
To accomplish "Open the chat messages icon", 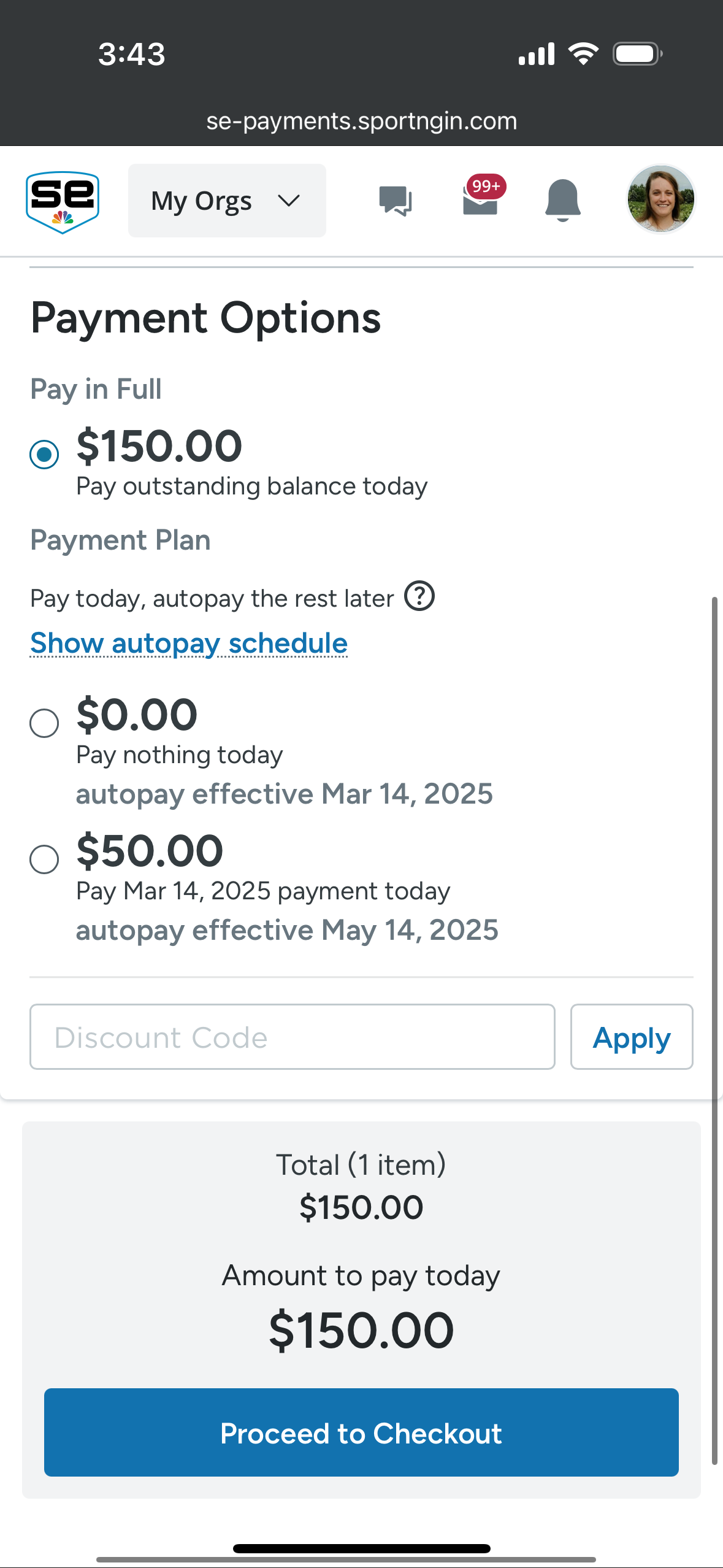I will point(396,201).
